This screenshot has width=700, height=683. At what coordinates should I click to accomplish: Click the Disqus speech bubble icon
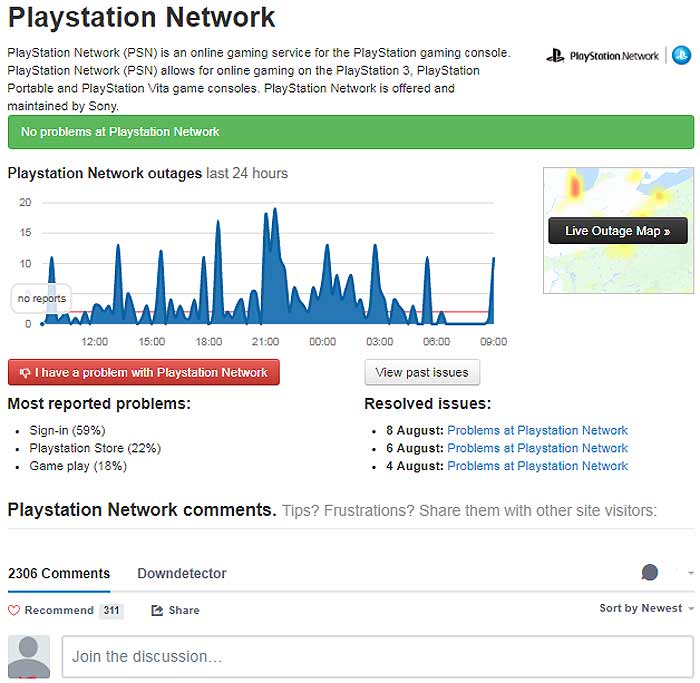[650, 572]
